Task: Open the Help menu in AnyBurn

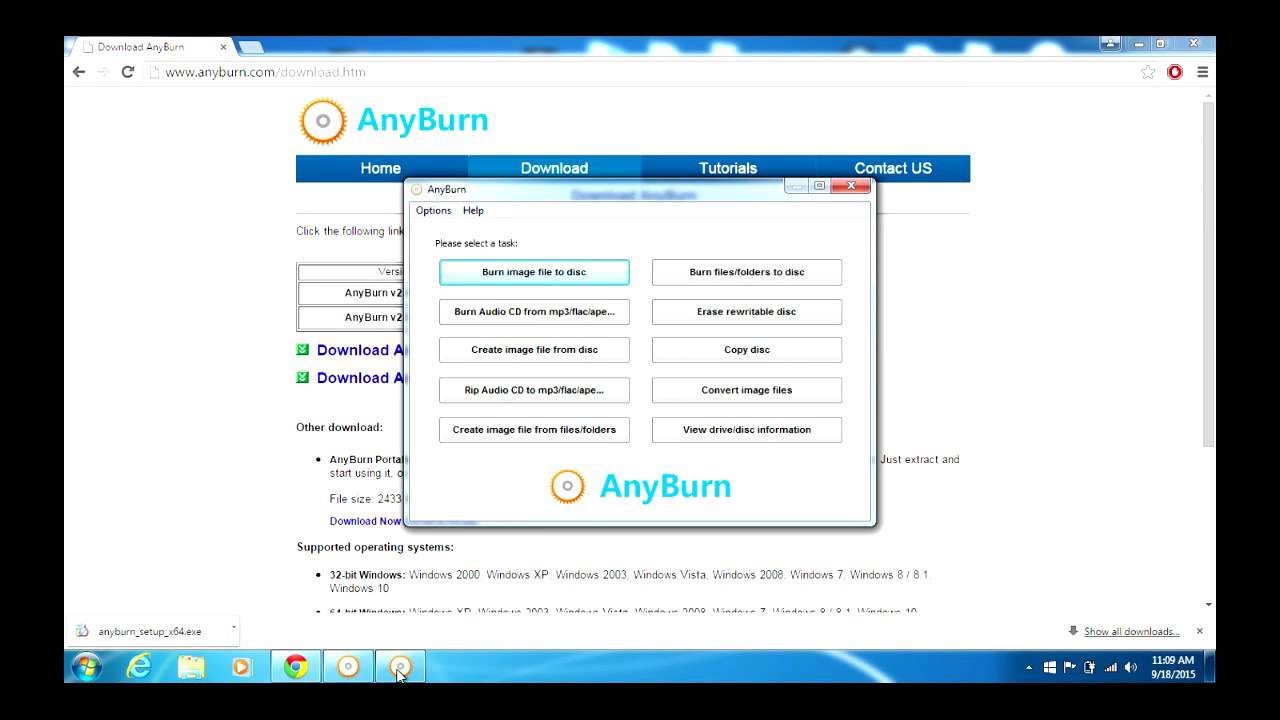Action: pyautogui.click(x=473, y=211)
